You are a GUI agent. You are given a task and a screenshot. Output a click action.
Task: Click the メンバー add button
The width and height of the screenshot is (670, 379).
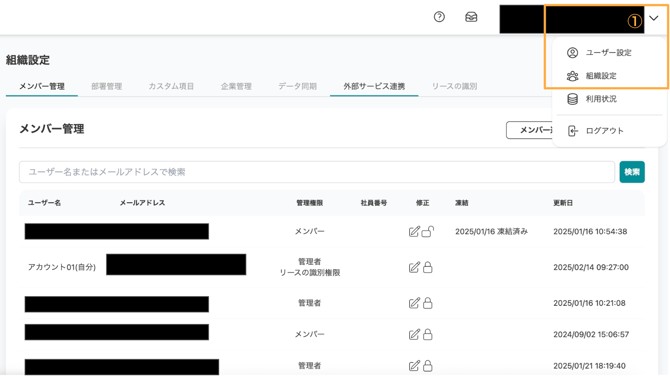[x=529, y=130]
